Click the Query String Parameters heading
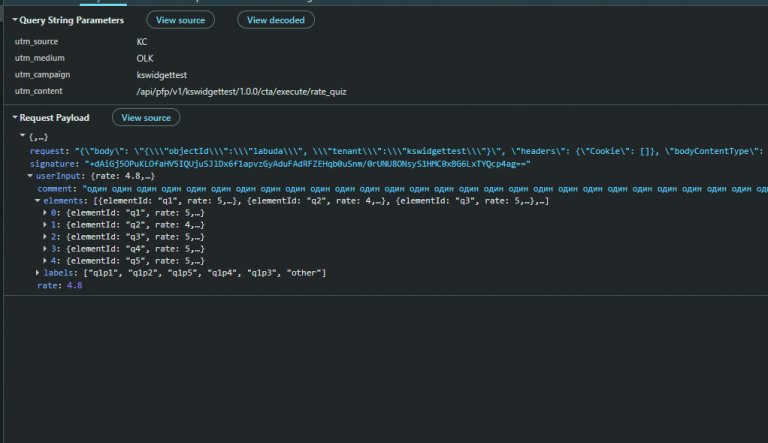 point(72,20)
